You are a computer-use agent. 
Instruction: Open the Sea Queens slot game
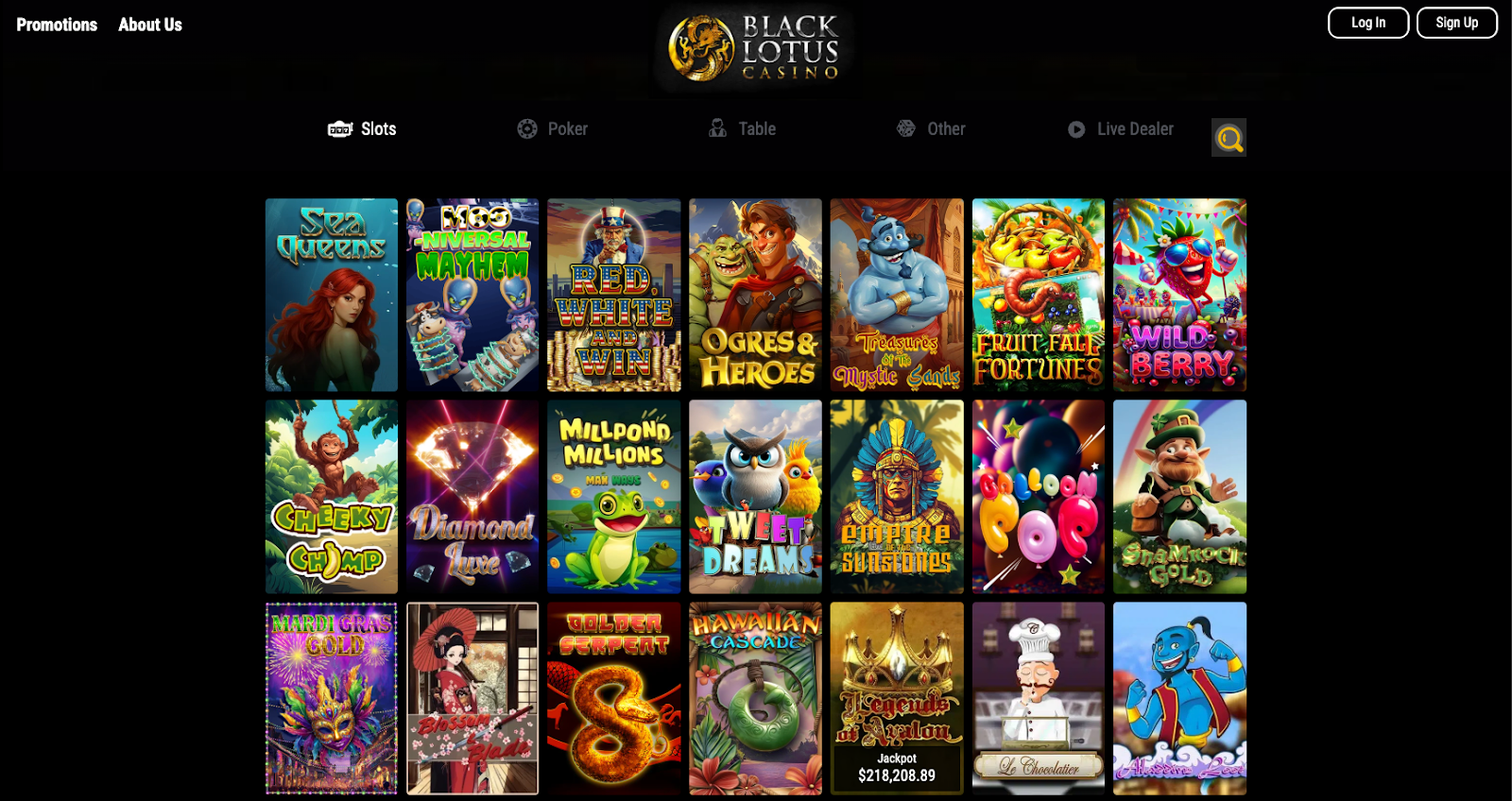(332, 295)
